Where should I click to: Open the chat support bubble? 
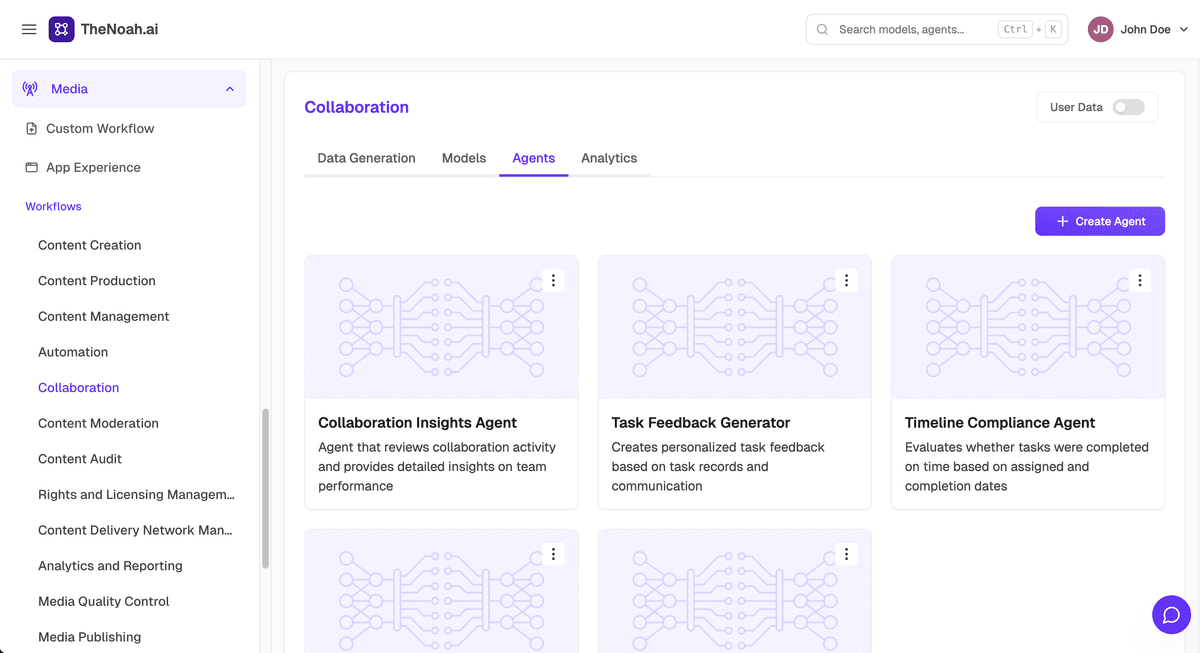point(1171,614)
